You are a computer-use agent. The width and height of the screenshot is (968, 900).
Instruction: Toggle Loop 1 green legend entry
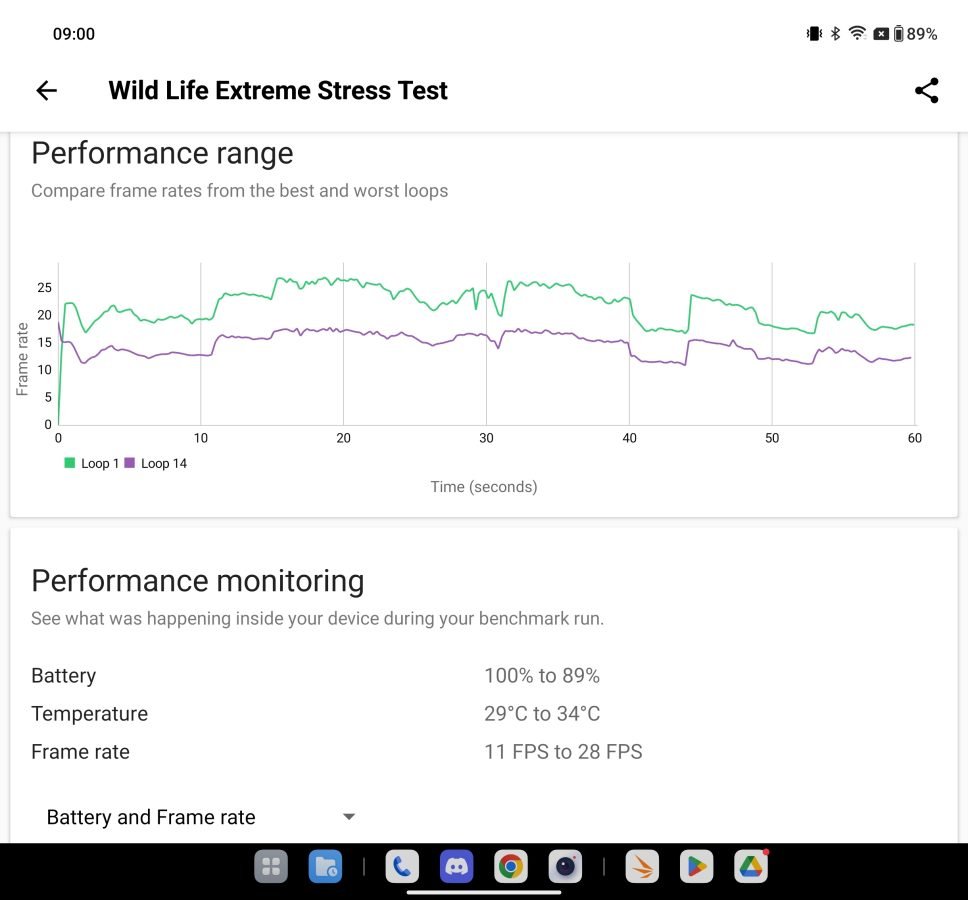92,463
